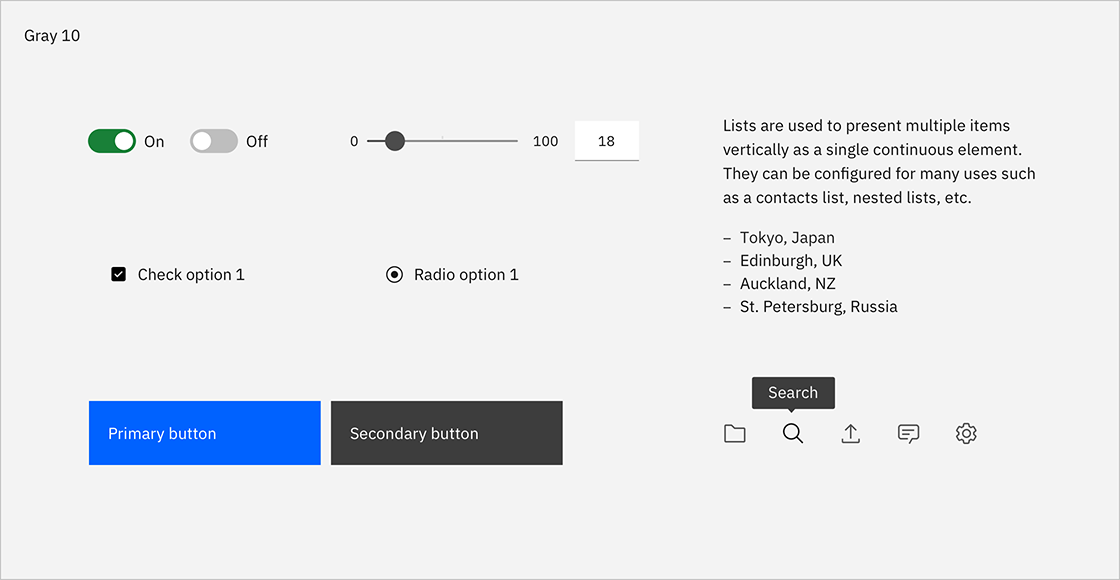Viewport: 1120px width, 580px height.
Task: Click the list item Edinburgh, UK
Action: coord(791,260)
